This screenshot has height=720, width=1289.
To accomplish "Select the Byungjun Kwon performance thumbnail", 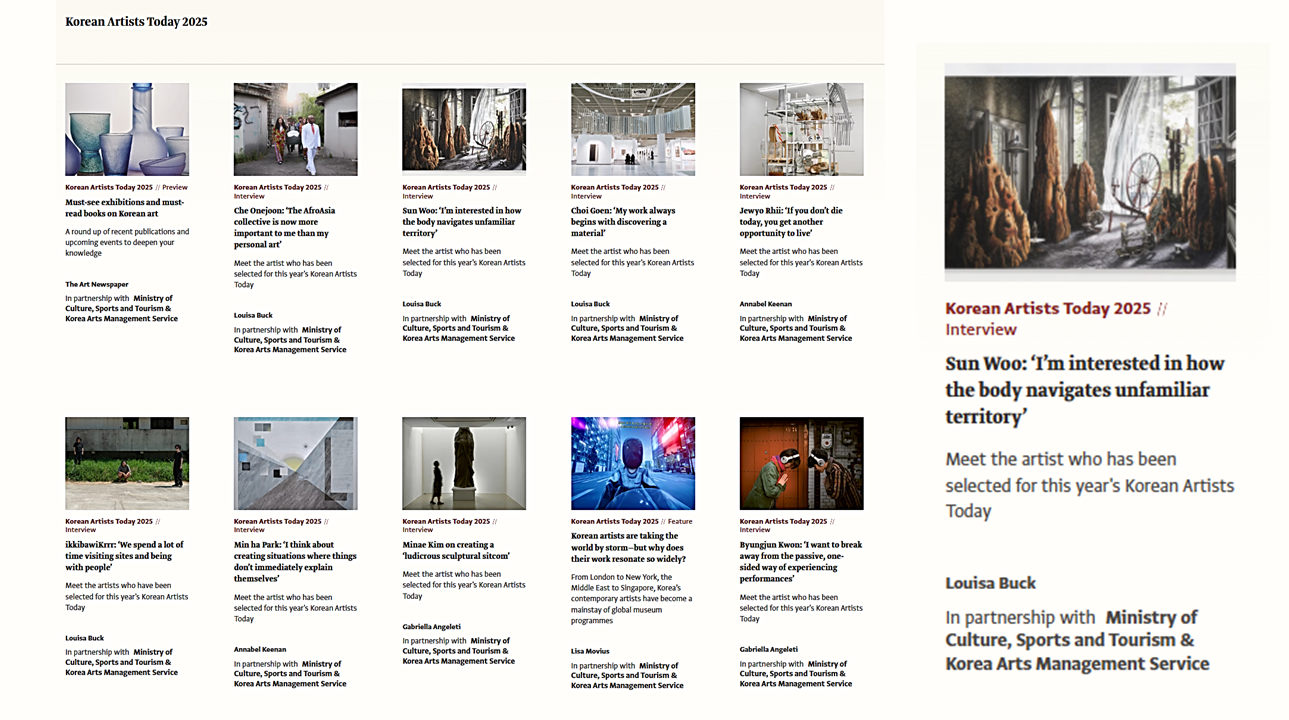I will pos(801,463).
